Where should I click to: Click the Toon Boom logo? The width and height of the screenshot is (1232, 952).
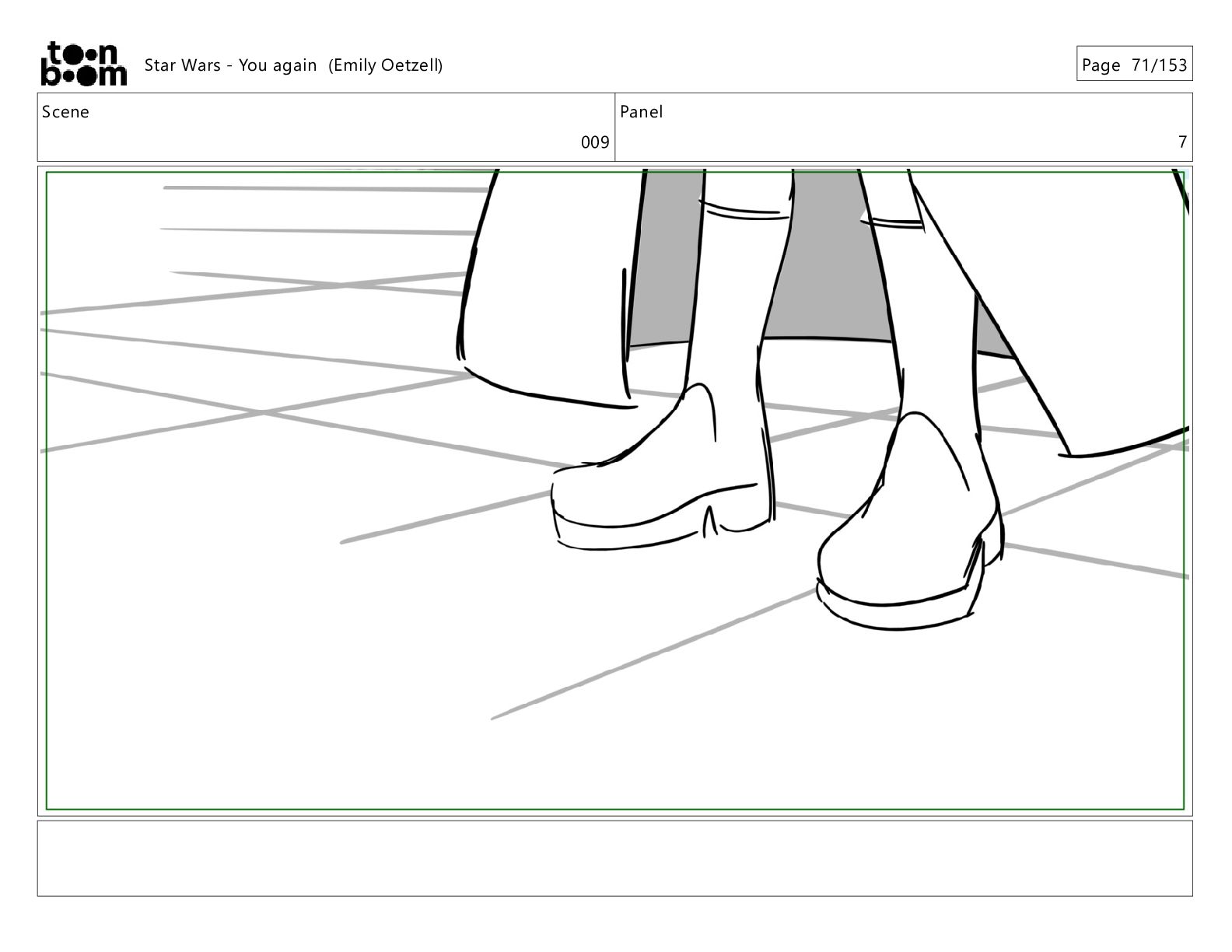coord(83,64)
